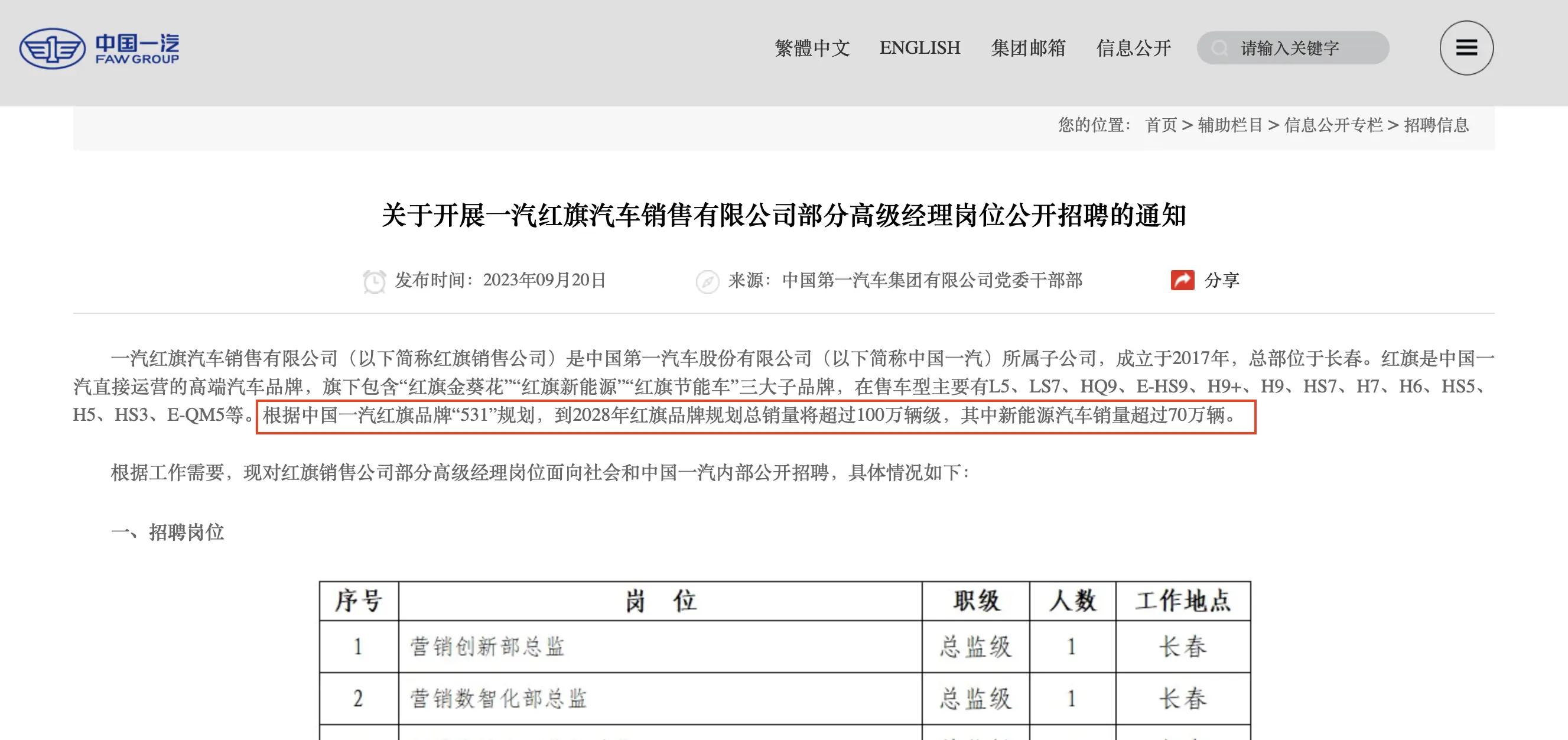Click the clock icon beside publish time

tap(374, 281)
